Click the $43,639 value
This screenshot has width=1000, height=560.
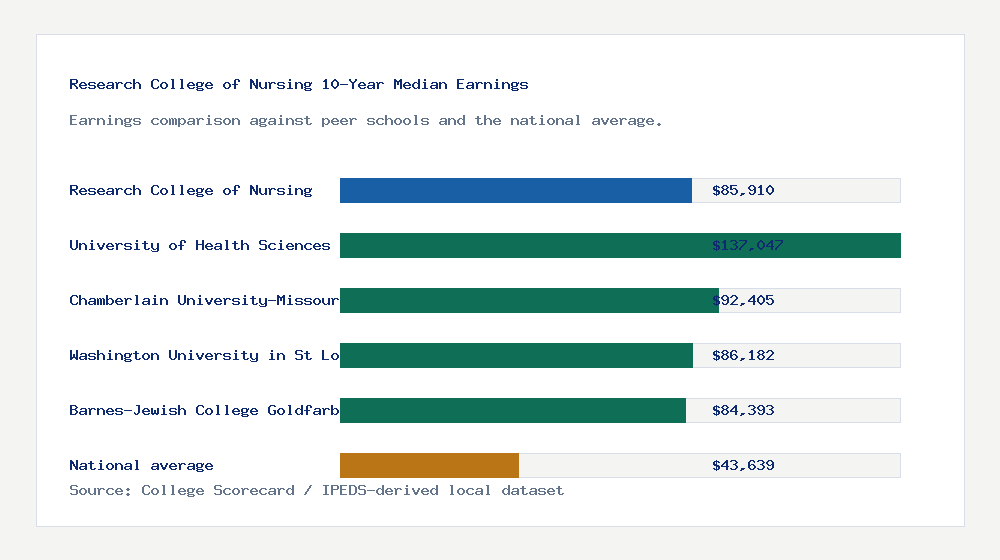click(x=743, y=465)
